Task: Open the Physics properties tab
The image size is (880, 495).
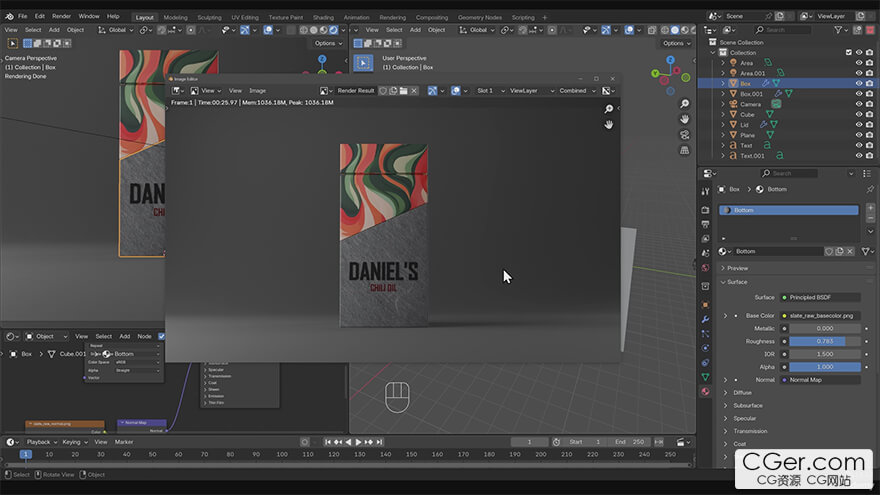Action: 705,348
